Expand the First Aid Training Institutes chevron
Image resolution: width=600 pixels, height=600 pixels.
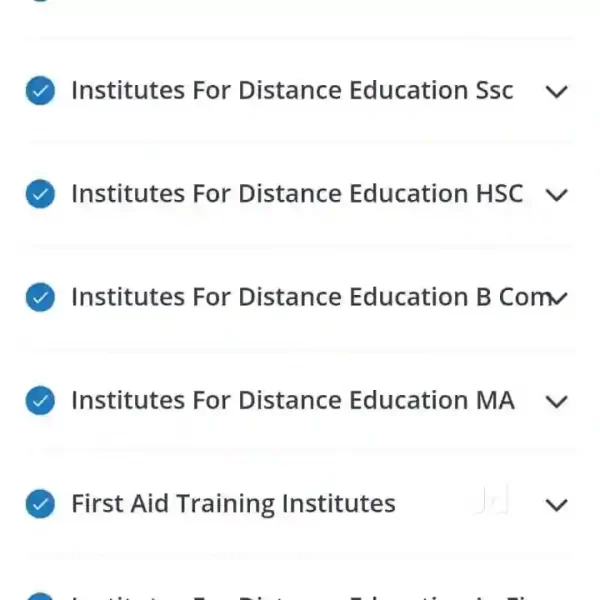point(556,505)
